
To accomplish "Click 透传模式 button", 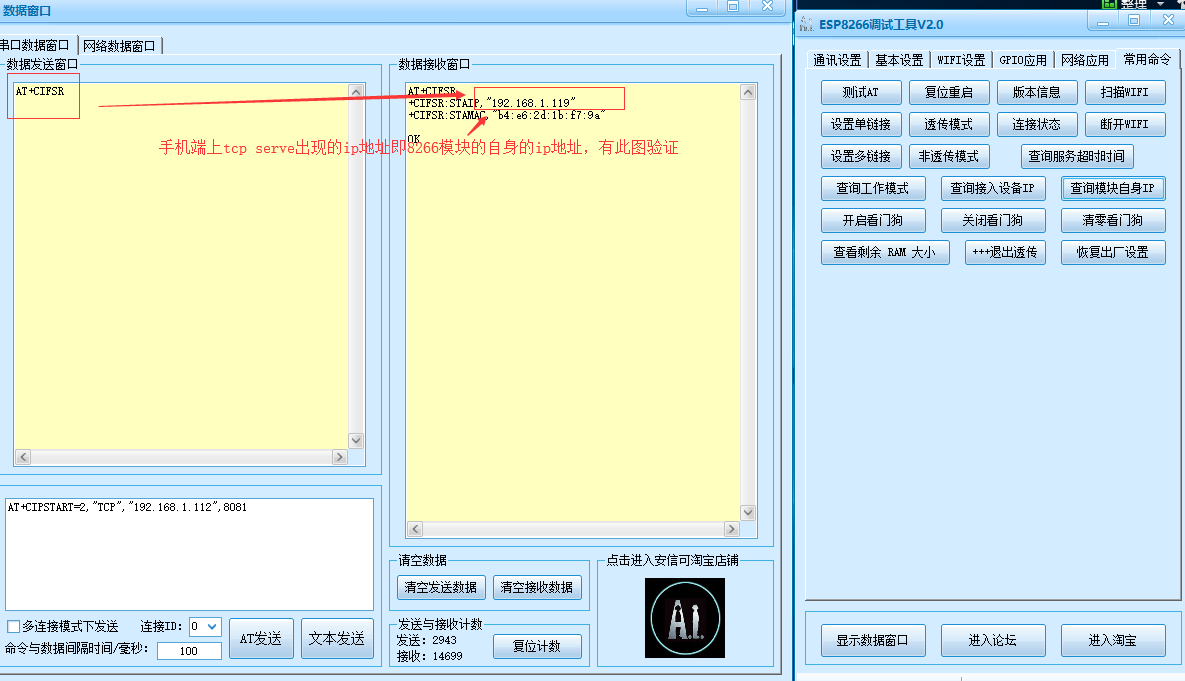I will pyautogui.click(x=949, y=124).
